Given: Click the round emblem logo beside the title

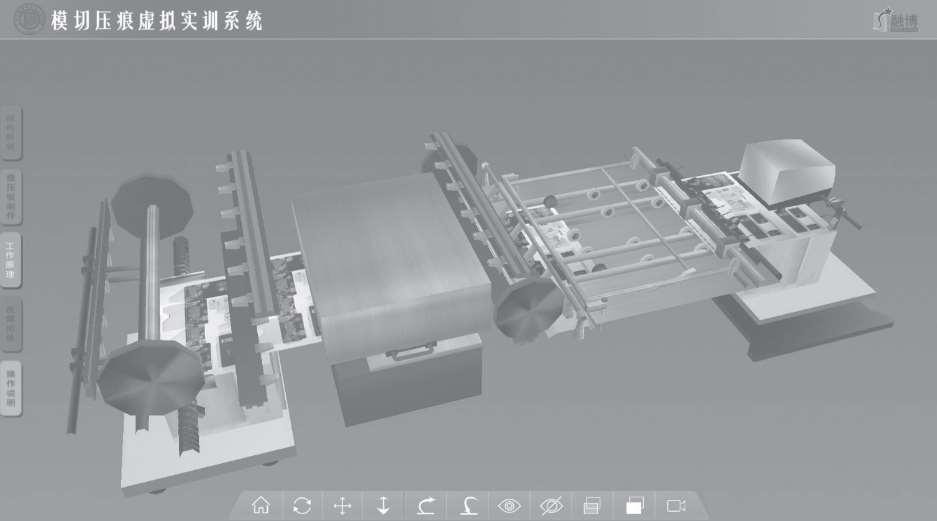Looking at the screenshot, I should (x=28, y=19).
